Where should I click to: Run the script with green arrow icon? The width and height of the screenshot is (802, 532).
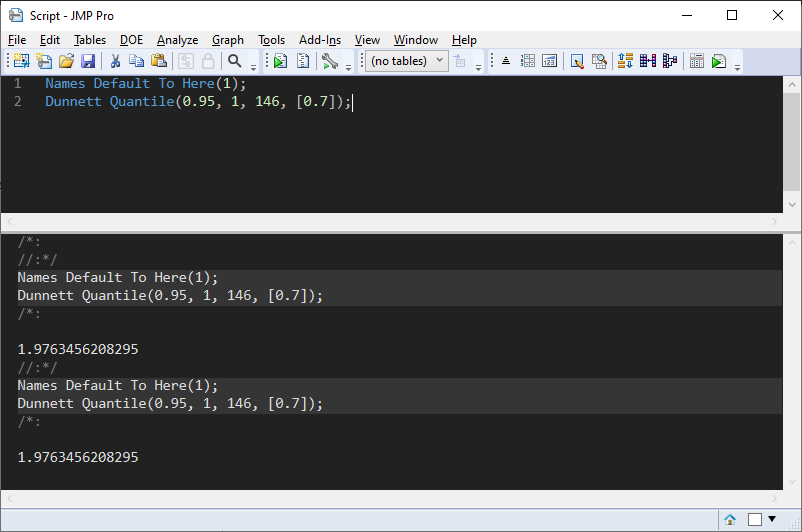pyautogui.click(x=280, y=61)
